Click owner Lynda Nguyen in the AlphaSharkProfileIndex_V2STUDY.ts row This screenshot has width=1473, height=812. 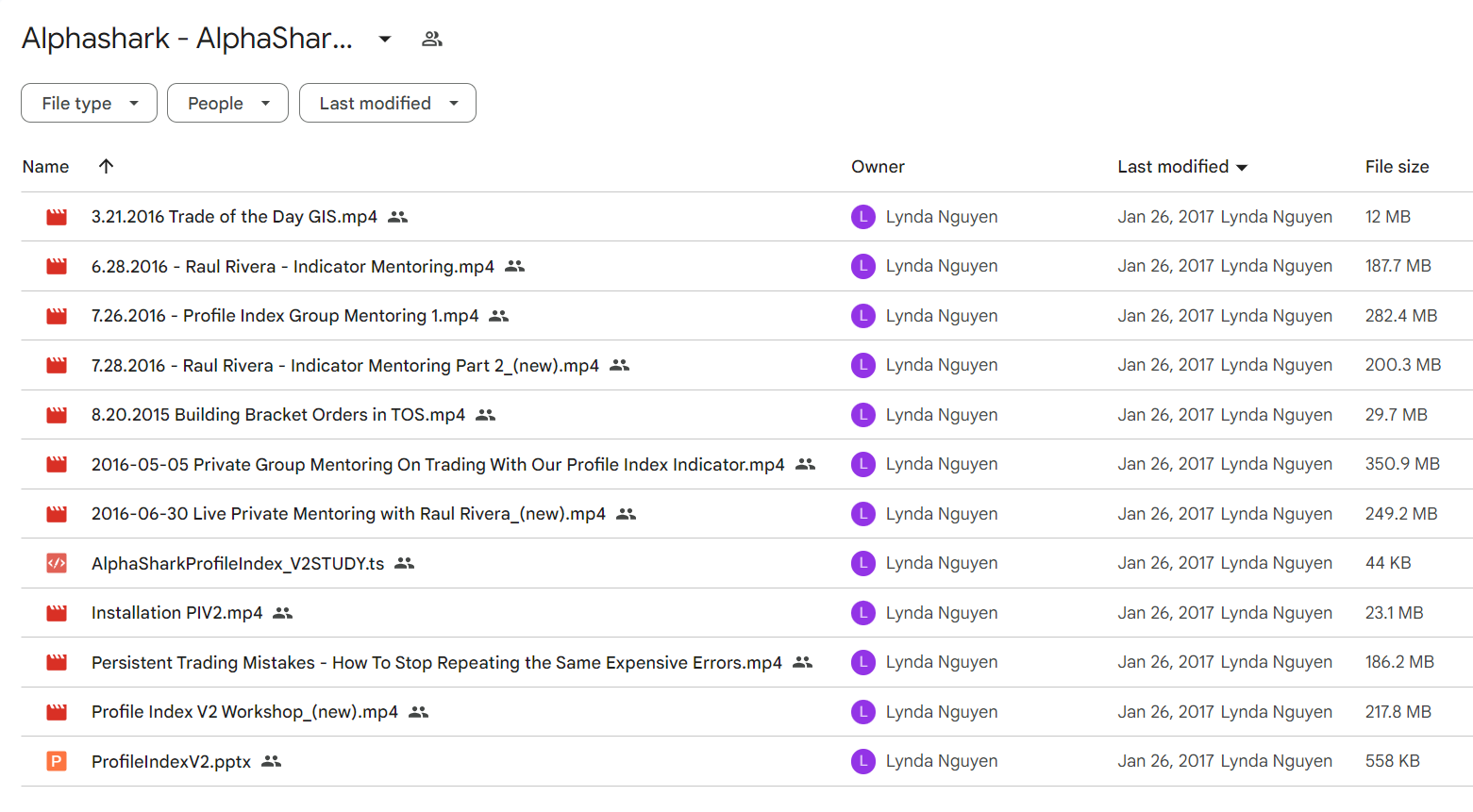click(x=942, y=563)
